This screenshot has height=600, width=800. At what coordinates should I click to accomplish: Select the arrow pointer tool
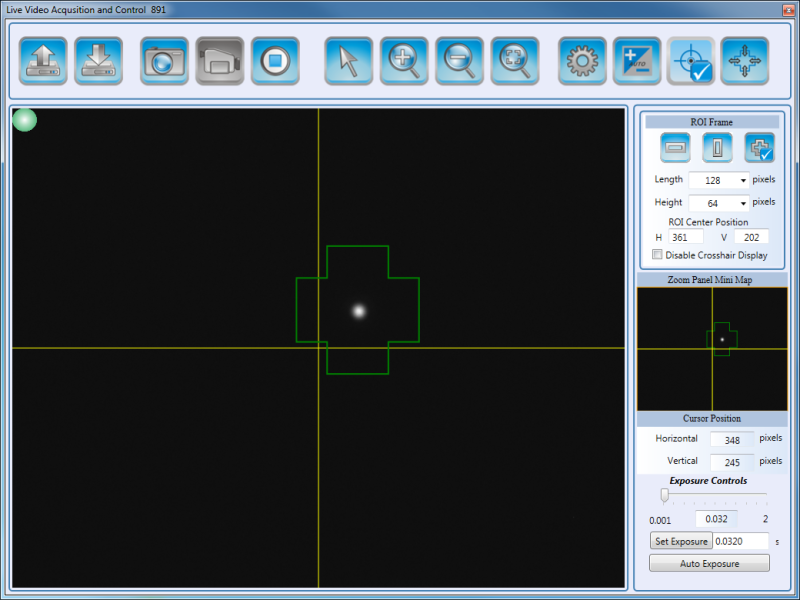click(x=348, y=61)
